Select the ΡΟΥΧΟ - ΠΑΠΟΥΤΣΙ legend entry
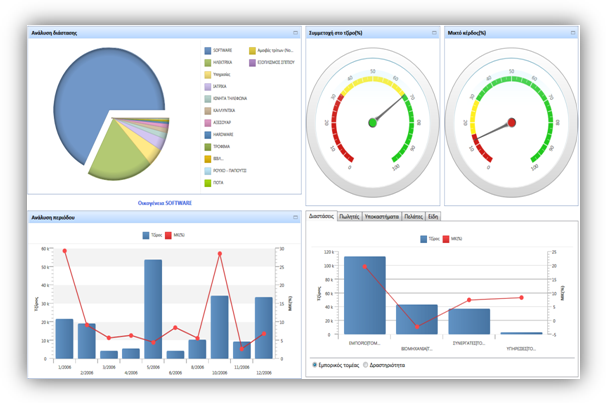Image resolution: width=606 pixels, height=403 pixels. click(225, 170)
